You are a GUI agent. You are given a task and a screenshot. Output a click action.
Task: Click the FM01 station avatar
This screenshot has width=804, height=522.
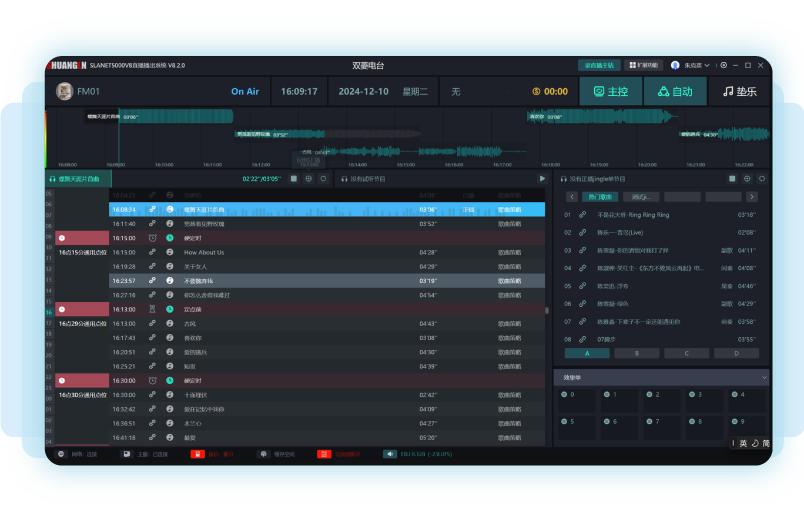pyautogui.click(x=65, y=91)
